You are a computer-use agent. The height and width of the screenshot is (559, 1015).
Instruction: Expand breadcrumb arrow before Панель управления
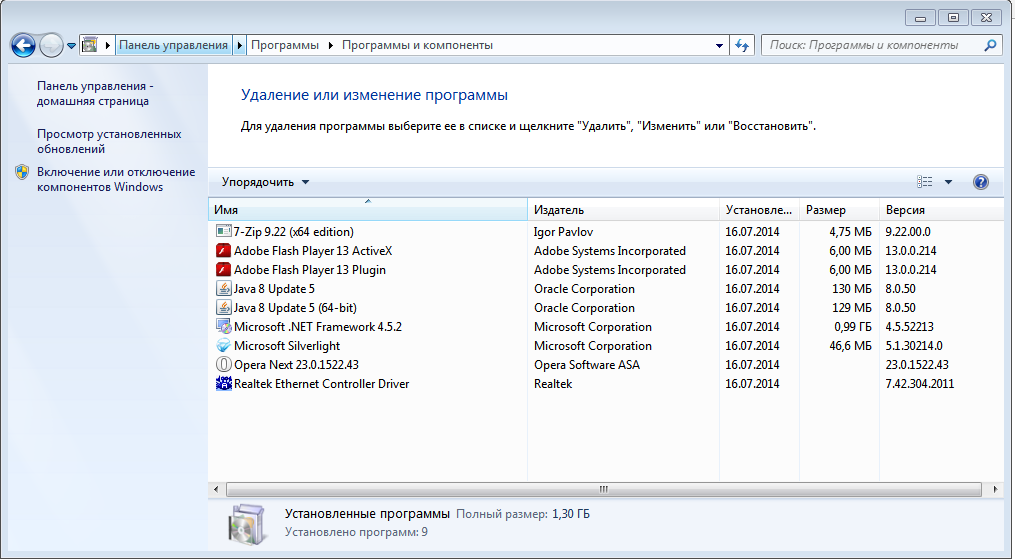tap(107, 45)
